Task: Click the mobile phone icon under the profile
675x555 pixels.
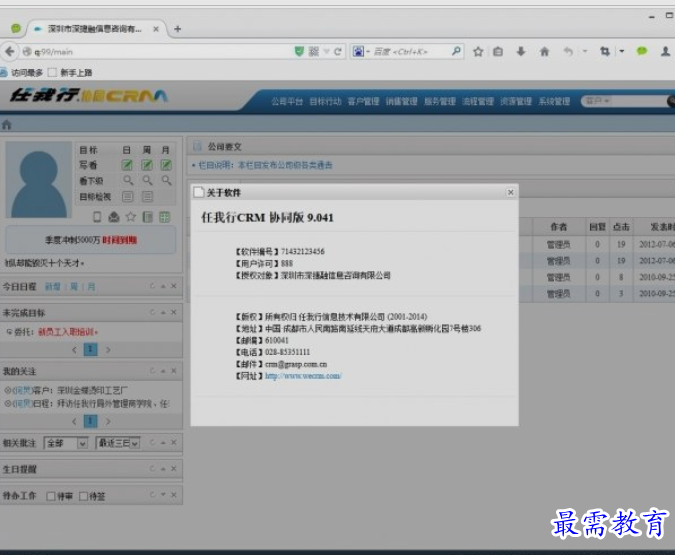Action: 97,217
